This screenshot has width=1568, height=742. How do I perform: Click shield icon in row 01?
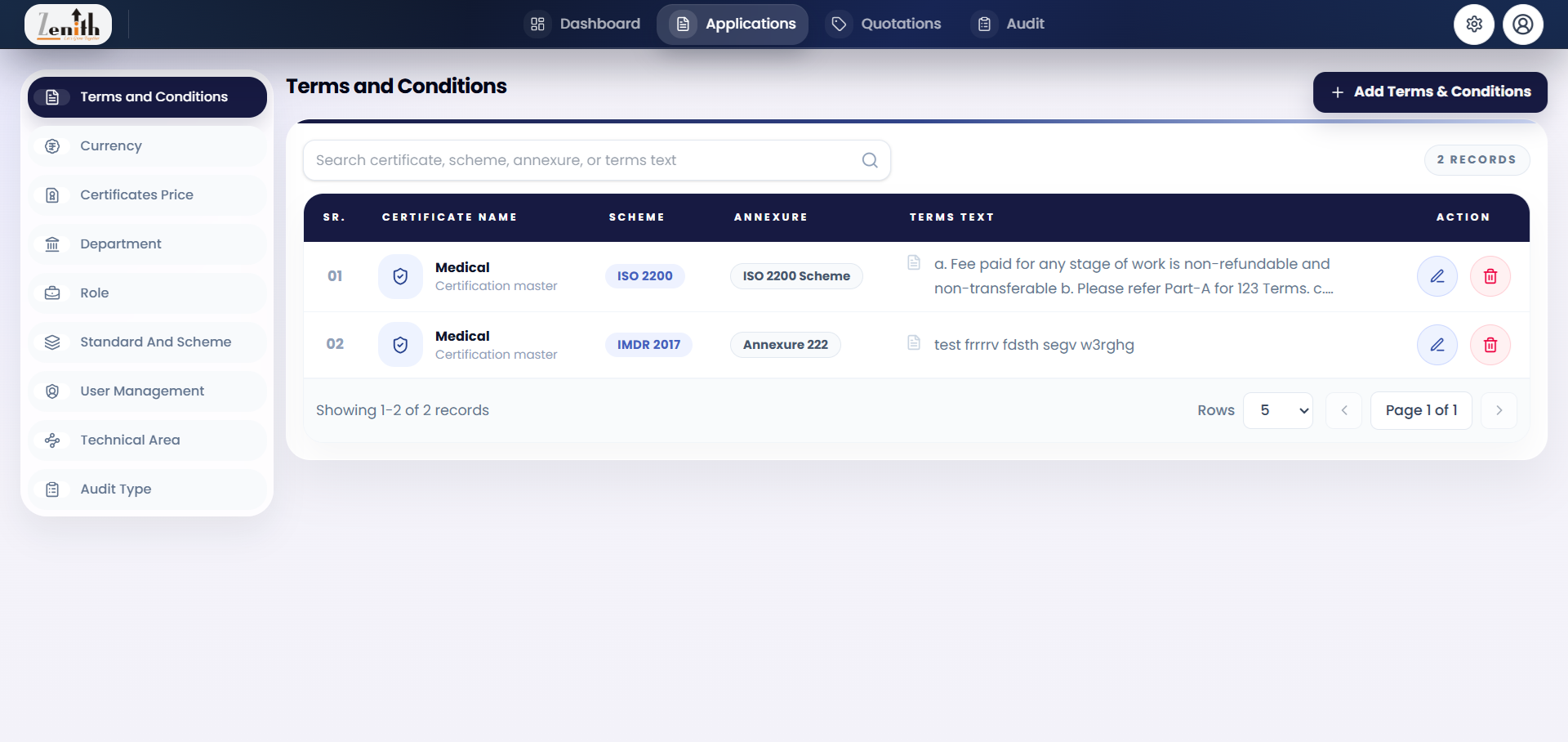click(400, 276)
